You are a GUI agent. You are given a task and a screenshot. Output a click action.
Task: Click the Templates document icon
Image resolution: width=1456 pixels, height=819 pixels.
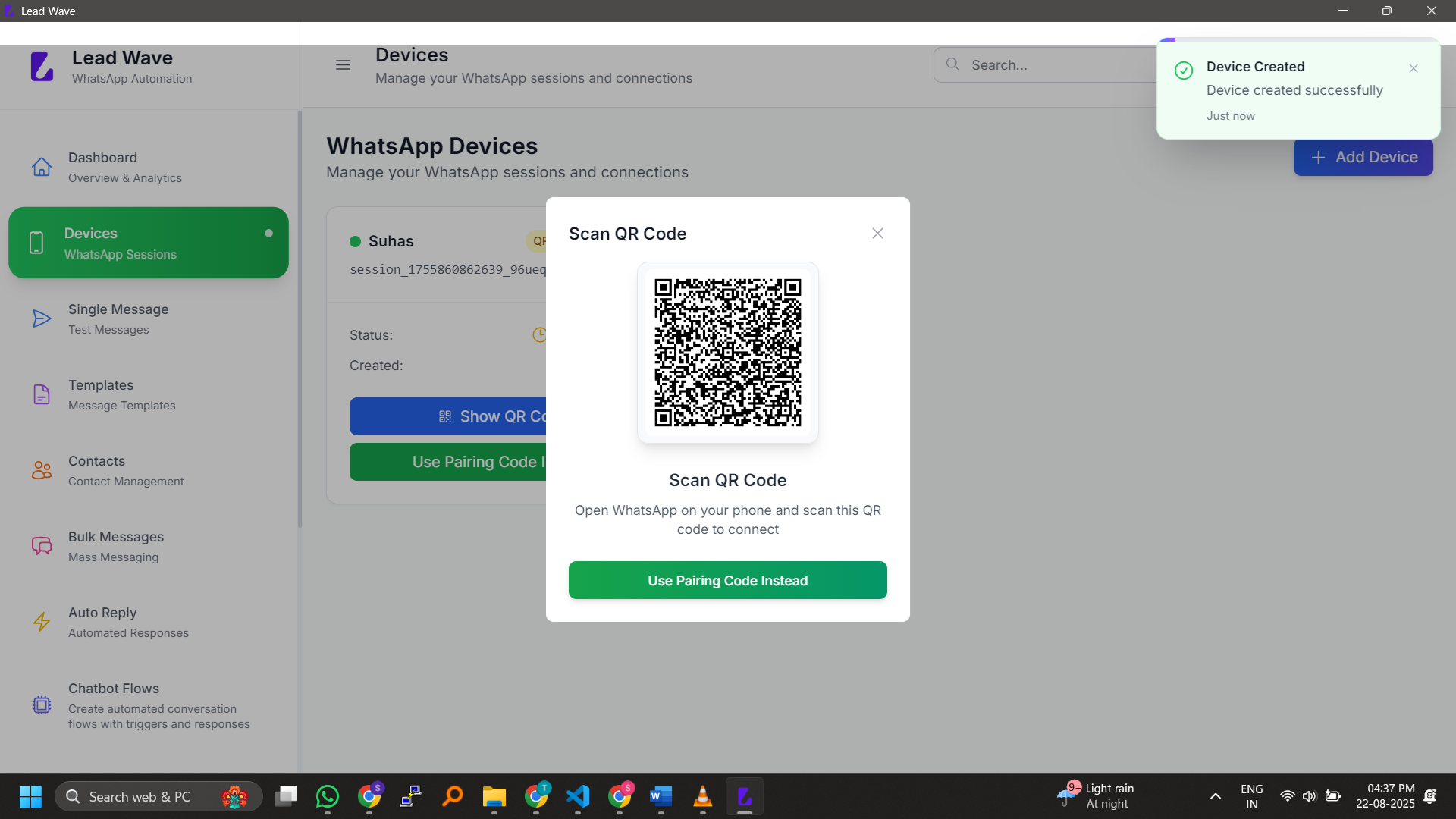pyautogui.click(x=42, y=394)
